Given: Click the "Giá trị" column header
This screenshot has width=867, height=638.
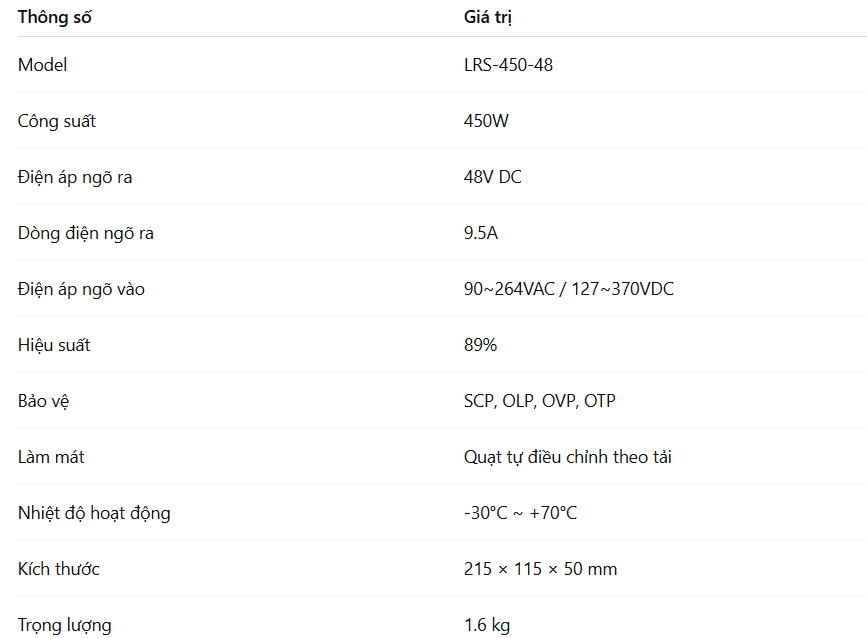Looking at the screenshot, I should [488, 17].
